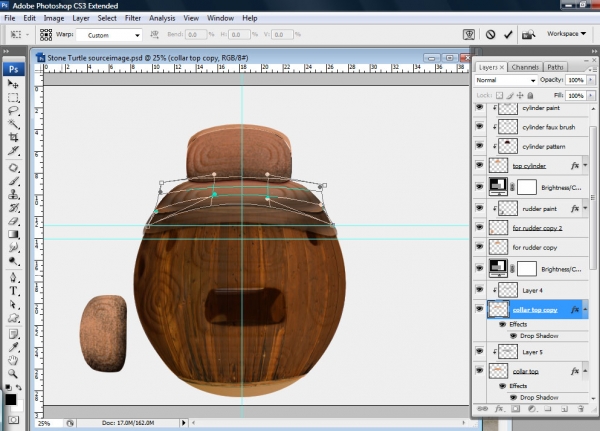600x431 pixels.
Task: Add a layer mask from panel bottom
Action: (x=515, y=409)
